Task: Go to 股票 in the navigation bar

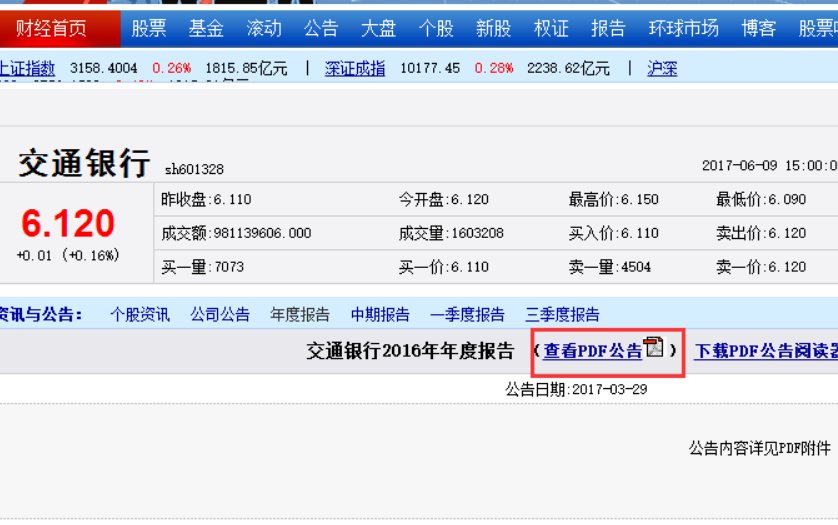Action: 149,28
